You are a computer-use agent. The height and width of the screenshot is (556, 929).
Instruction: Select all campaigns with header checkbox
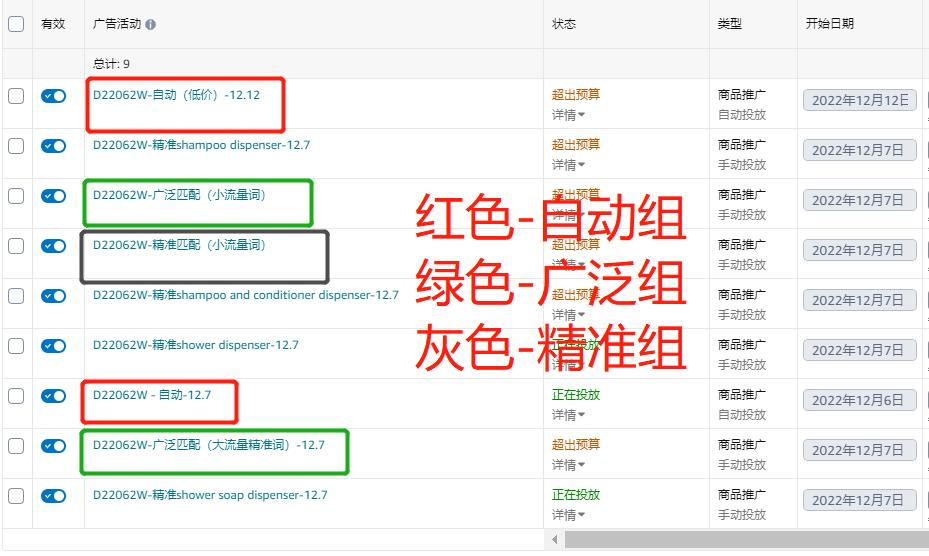(16, 24)
